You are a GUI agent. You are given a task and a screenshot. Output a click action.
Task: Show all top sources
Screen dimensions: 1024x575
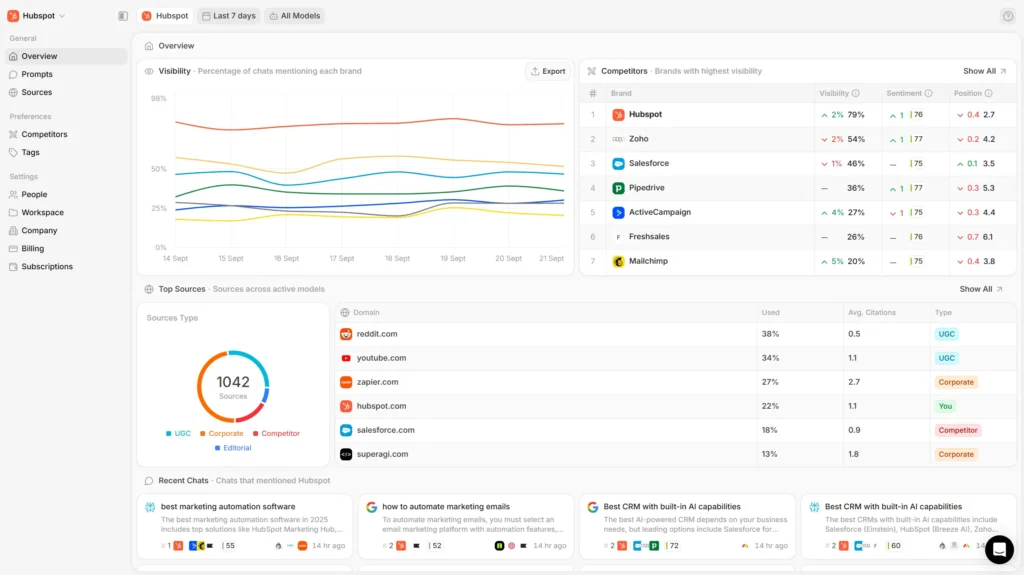point(981,289)
